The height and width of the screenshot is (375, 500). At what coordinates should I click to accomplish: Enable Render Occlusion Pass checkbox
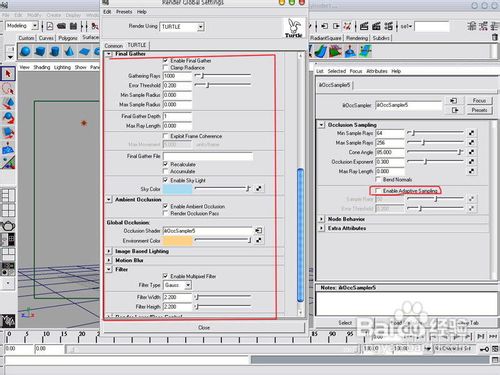165,213
